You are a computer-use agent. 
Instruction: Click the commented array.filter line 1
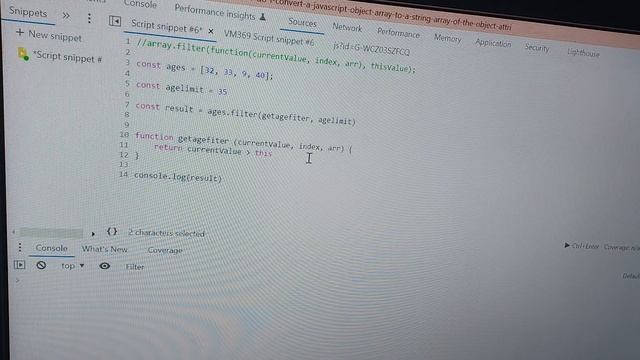[276, 56]
